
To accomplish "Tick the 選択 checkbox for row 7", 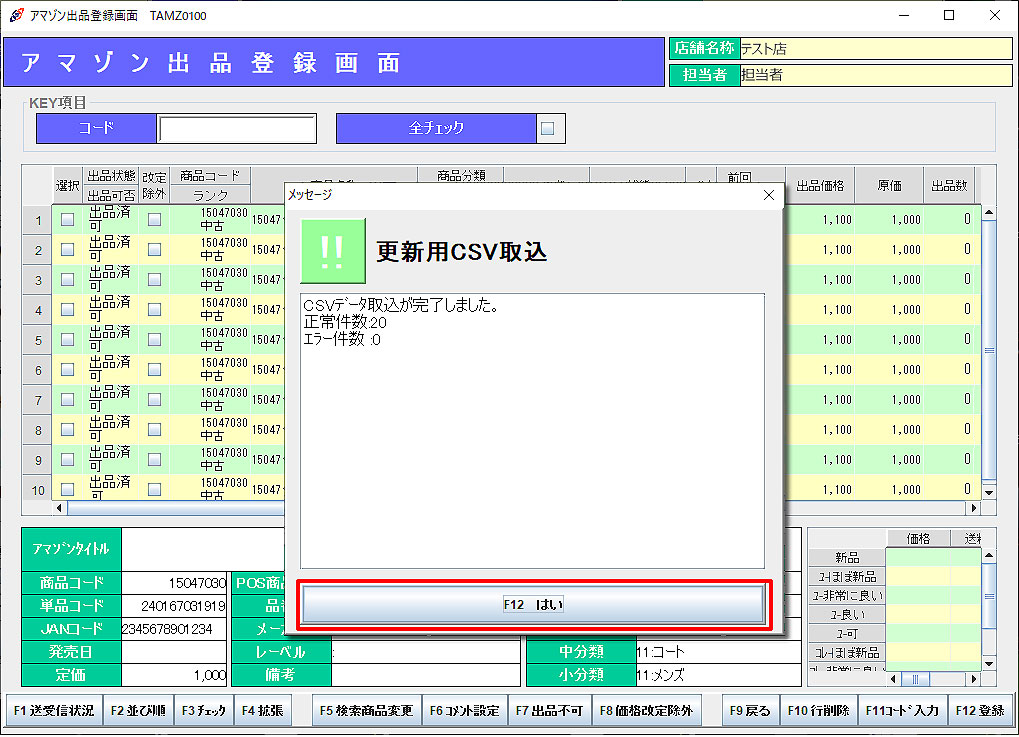I will coord(68,400).
